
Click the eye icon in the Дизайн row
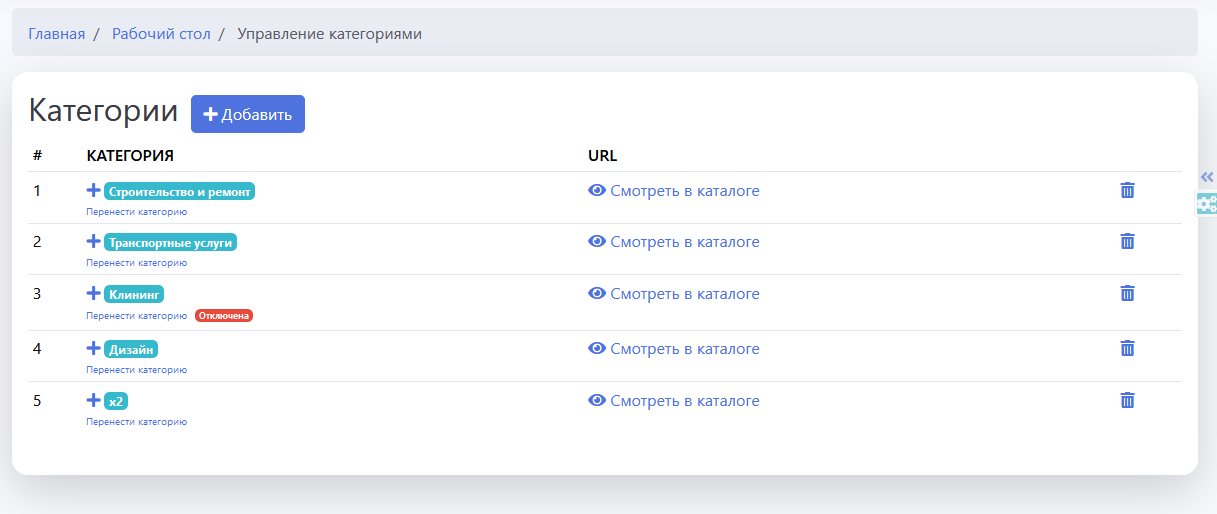point(597,349)
